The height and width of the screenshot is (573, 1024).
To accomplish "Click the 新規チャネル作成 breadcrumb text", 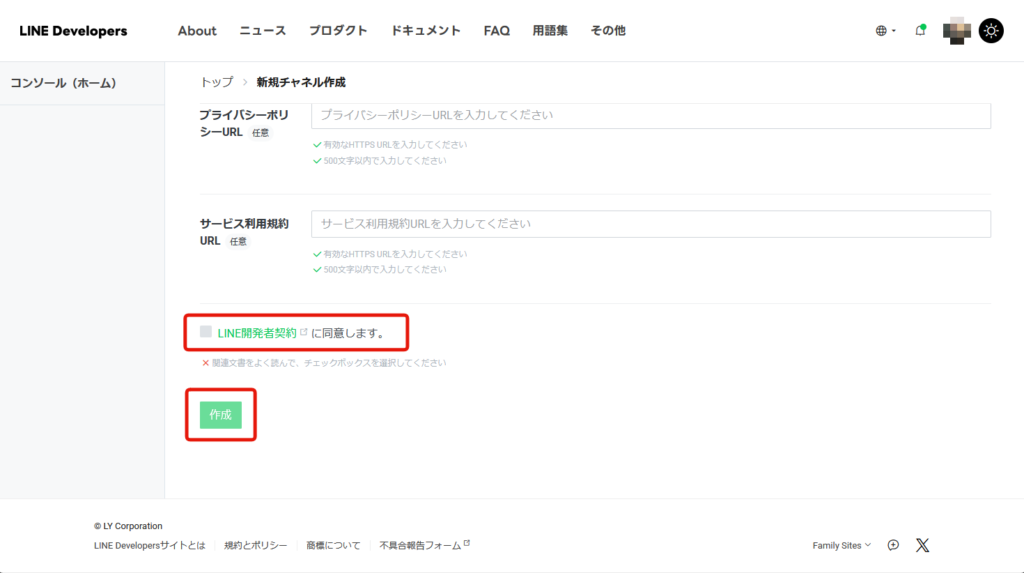I will pos(300,82).
